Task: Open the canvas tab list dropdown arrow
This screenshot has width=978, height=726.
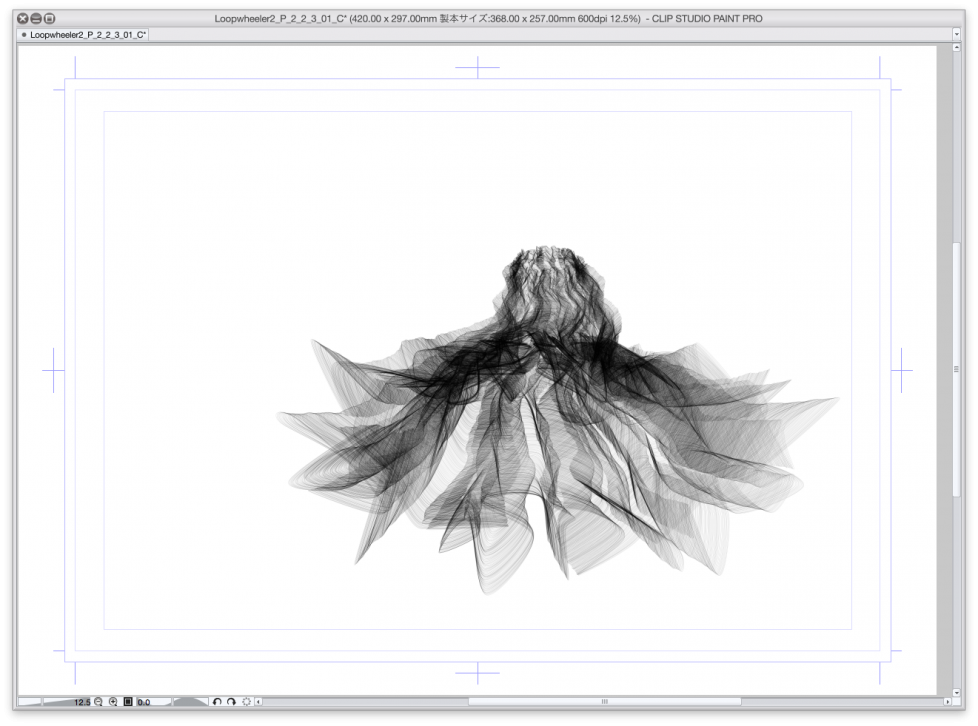Action: (x=957, y=33)
